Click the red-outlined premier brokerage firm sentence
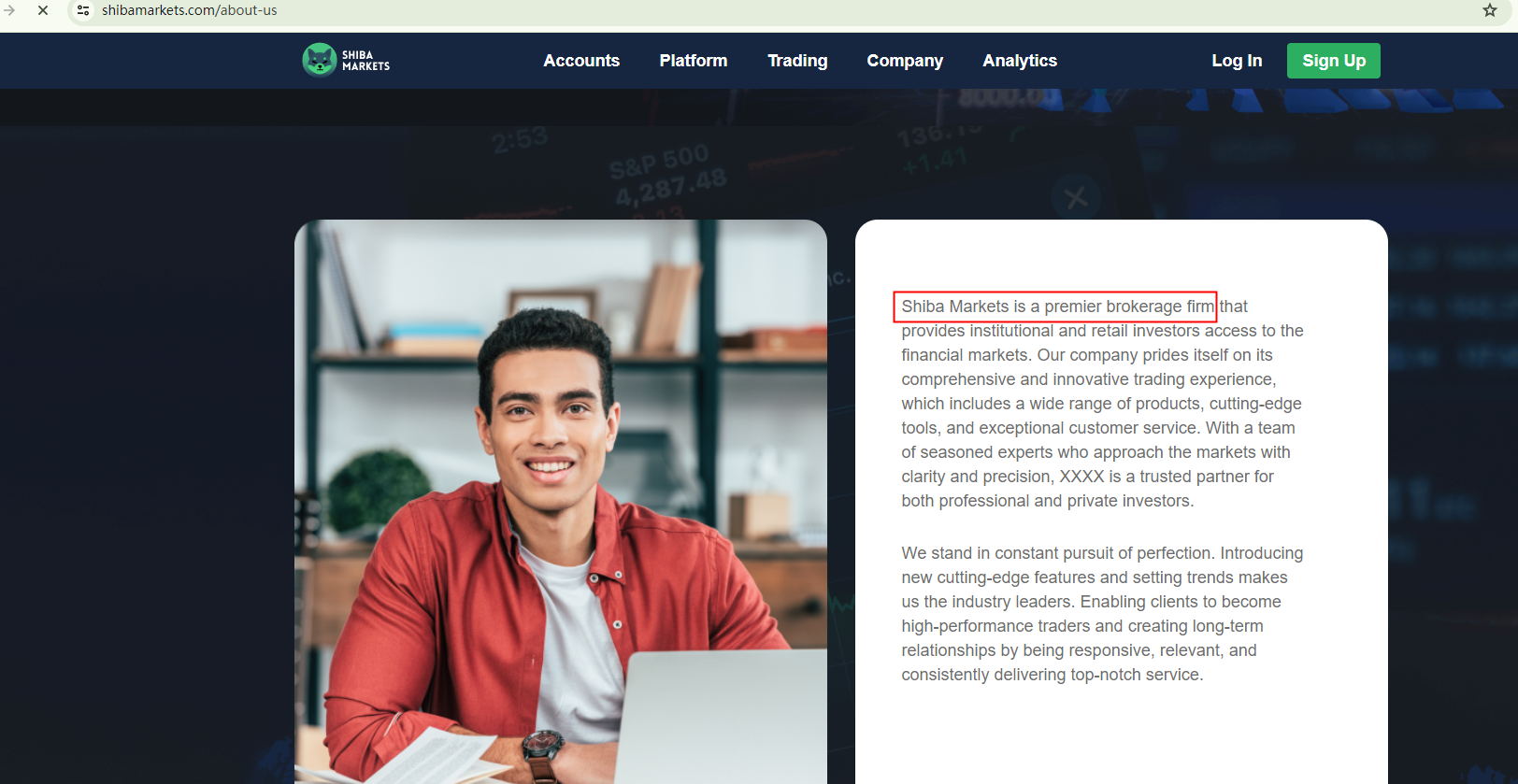Image resolution: width=1518 pixels, height=784 pixels. pos(1055,306)
